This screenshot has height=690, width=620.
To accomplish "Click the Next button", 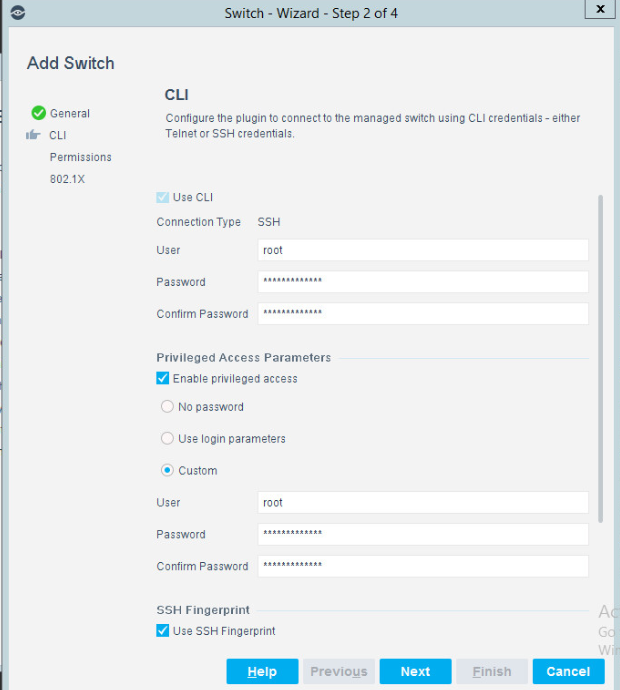I will pyautogui.click(x=415, y=671).
